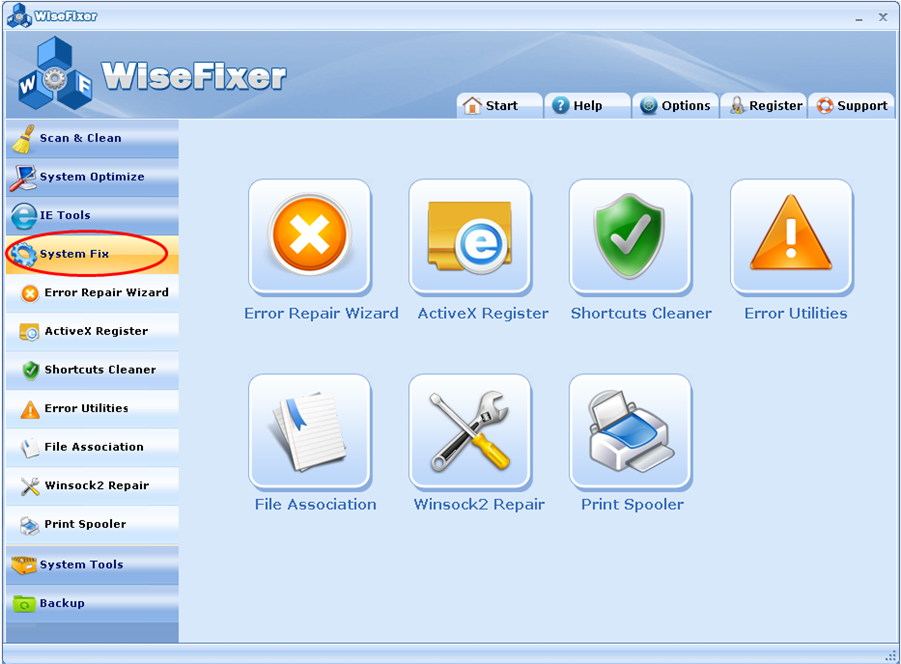The image size is (901, 664).
Task: Click the Shortcuts Cleaner caption under the shield tile
Action: point(641,313)
